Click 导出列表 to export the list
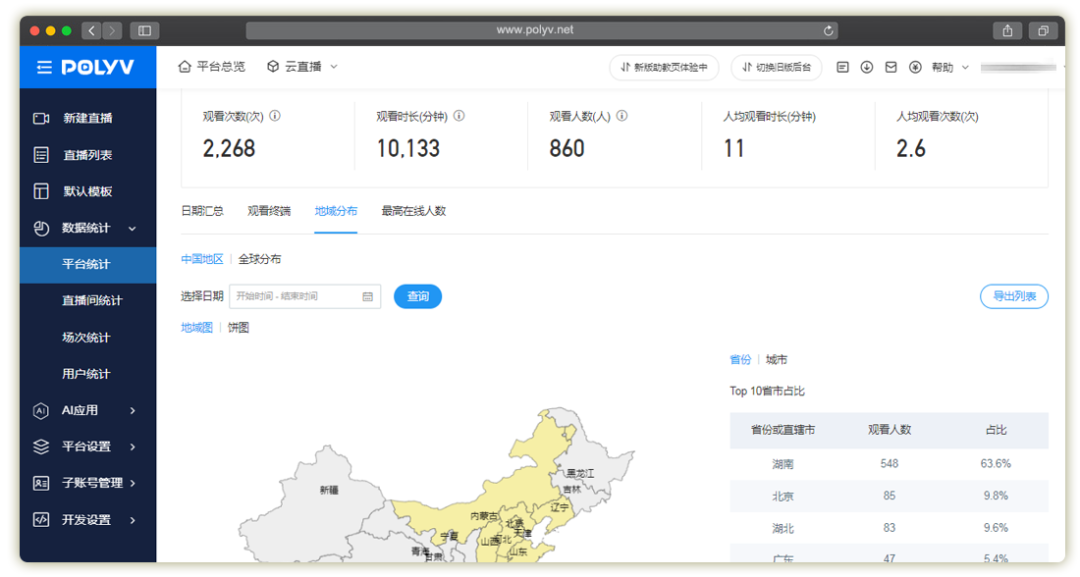Screen dimensions: 1080x577 (x=1015, y=296)
